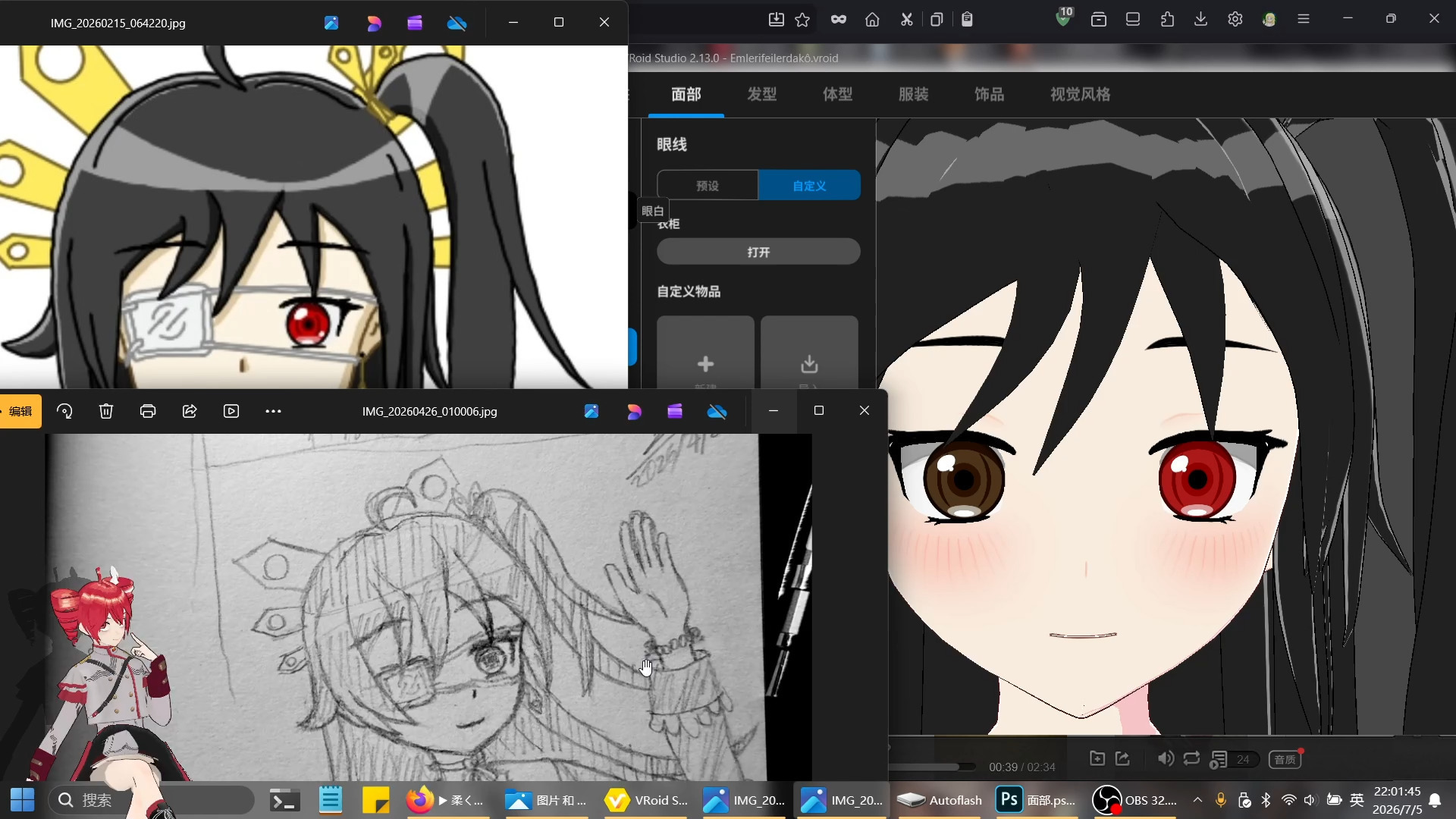Viewport: 1456px width, 819px height.
Task: Rotate the IMG_20260426_010006.jpg photo
Action: tap(64, 411)
